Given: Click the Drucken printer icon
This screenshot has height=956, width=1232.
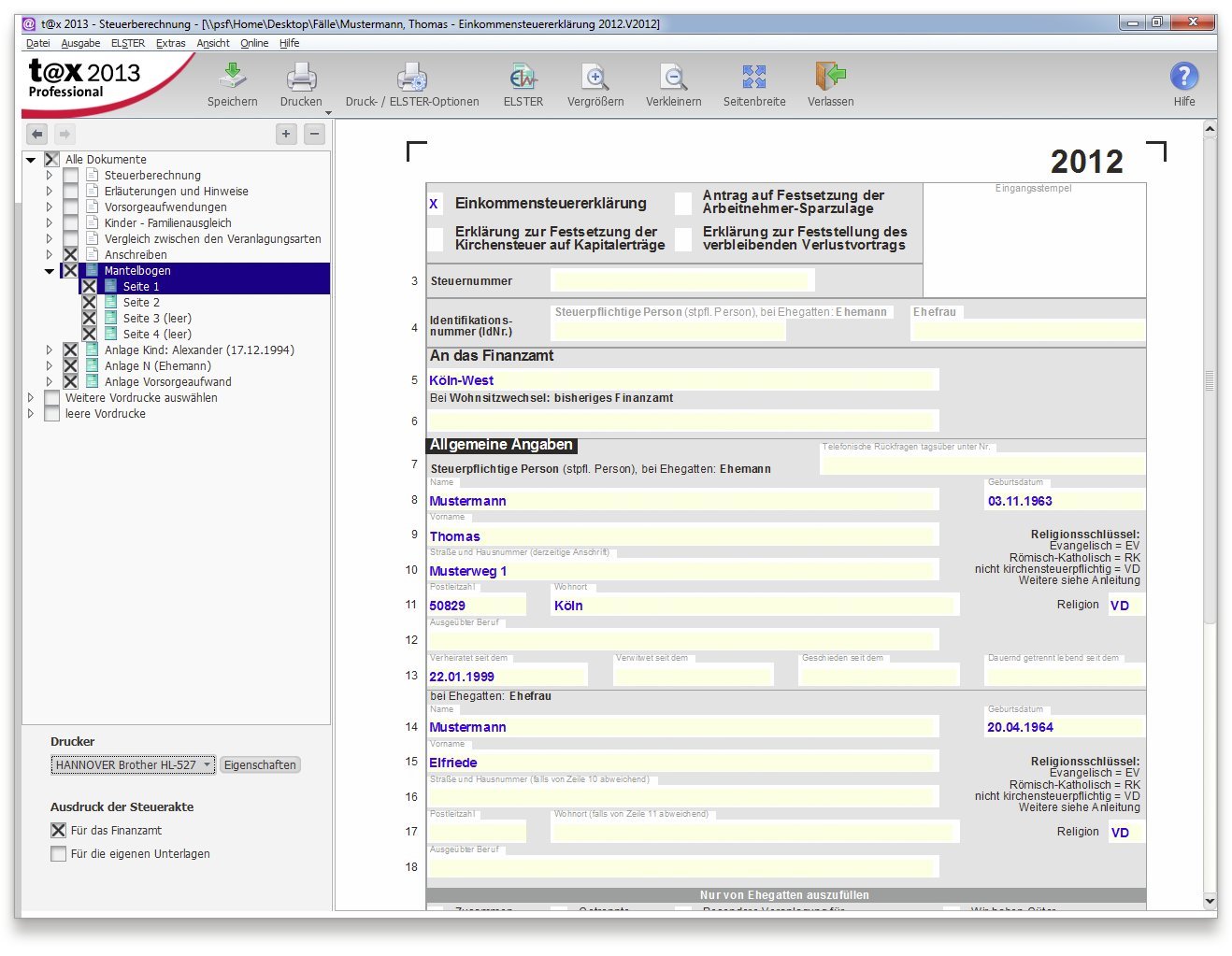Looking at the screenshot, I should point(301,77).
